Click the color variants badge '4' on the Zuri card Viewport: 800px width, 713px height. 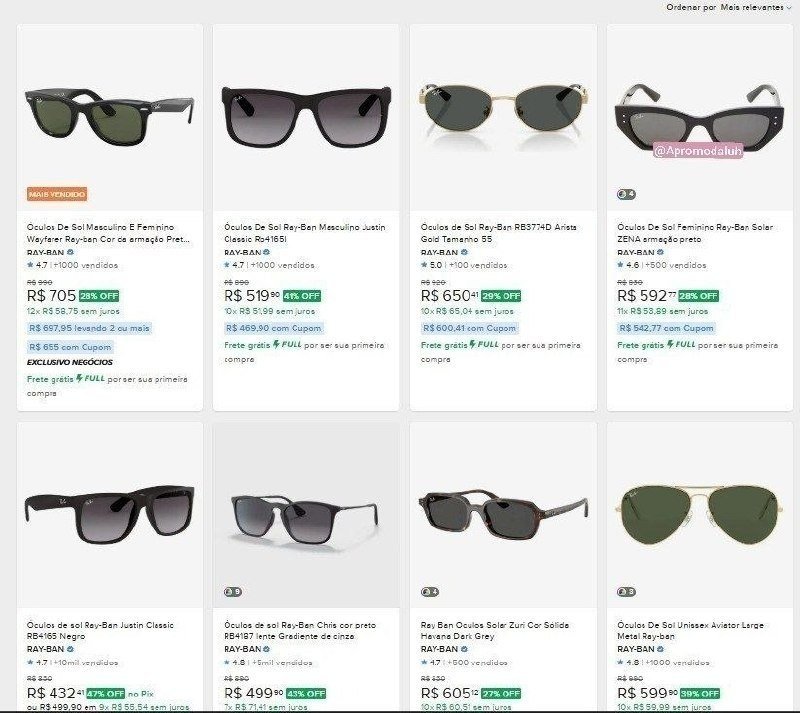tap(430, 592)
